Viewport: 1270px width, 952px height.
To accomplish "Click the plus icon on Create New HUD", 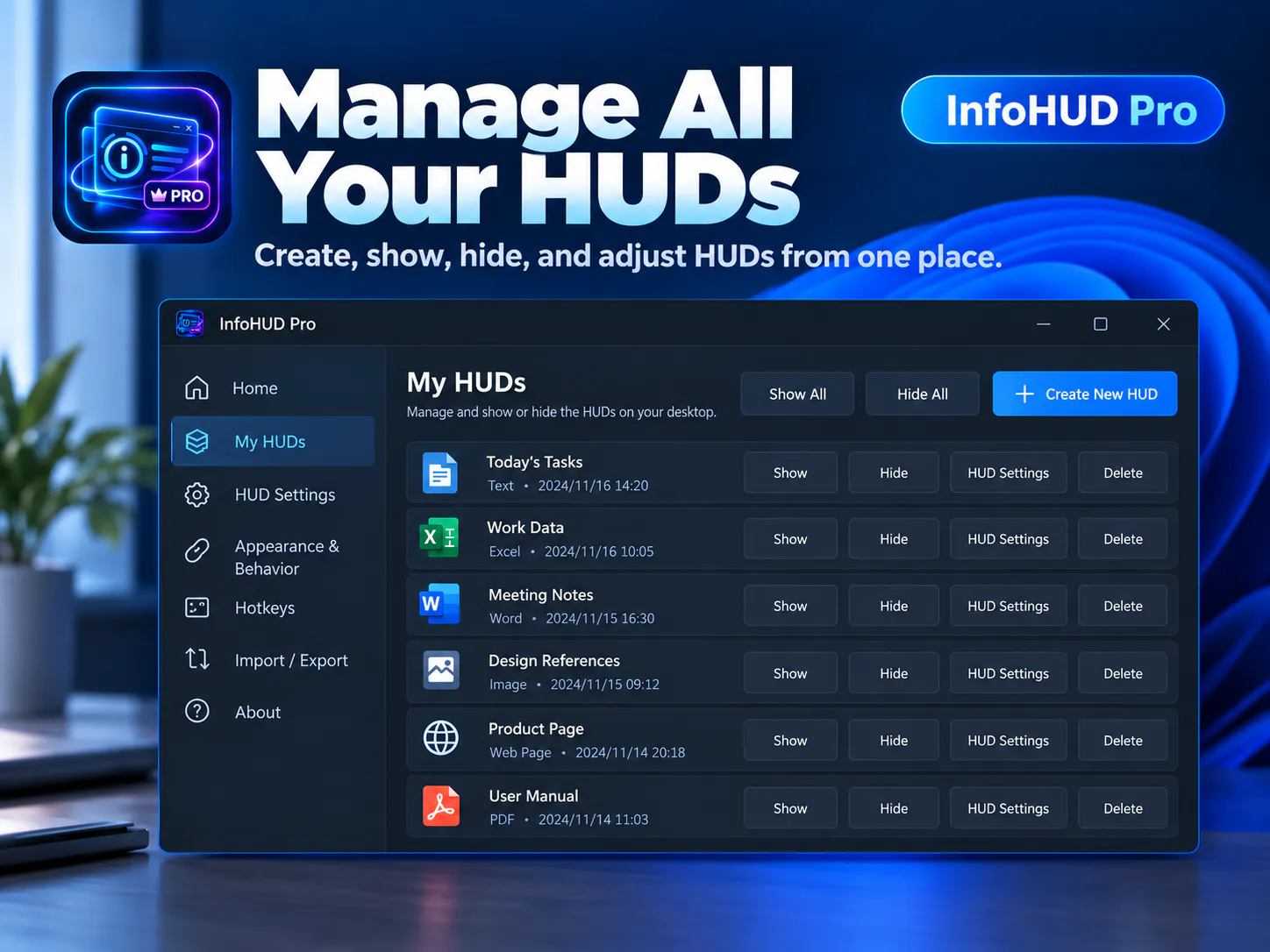I will pos(1024,394).
